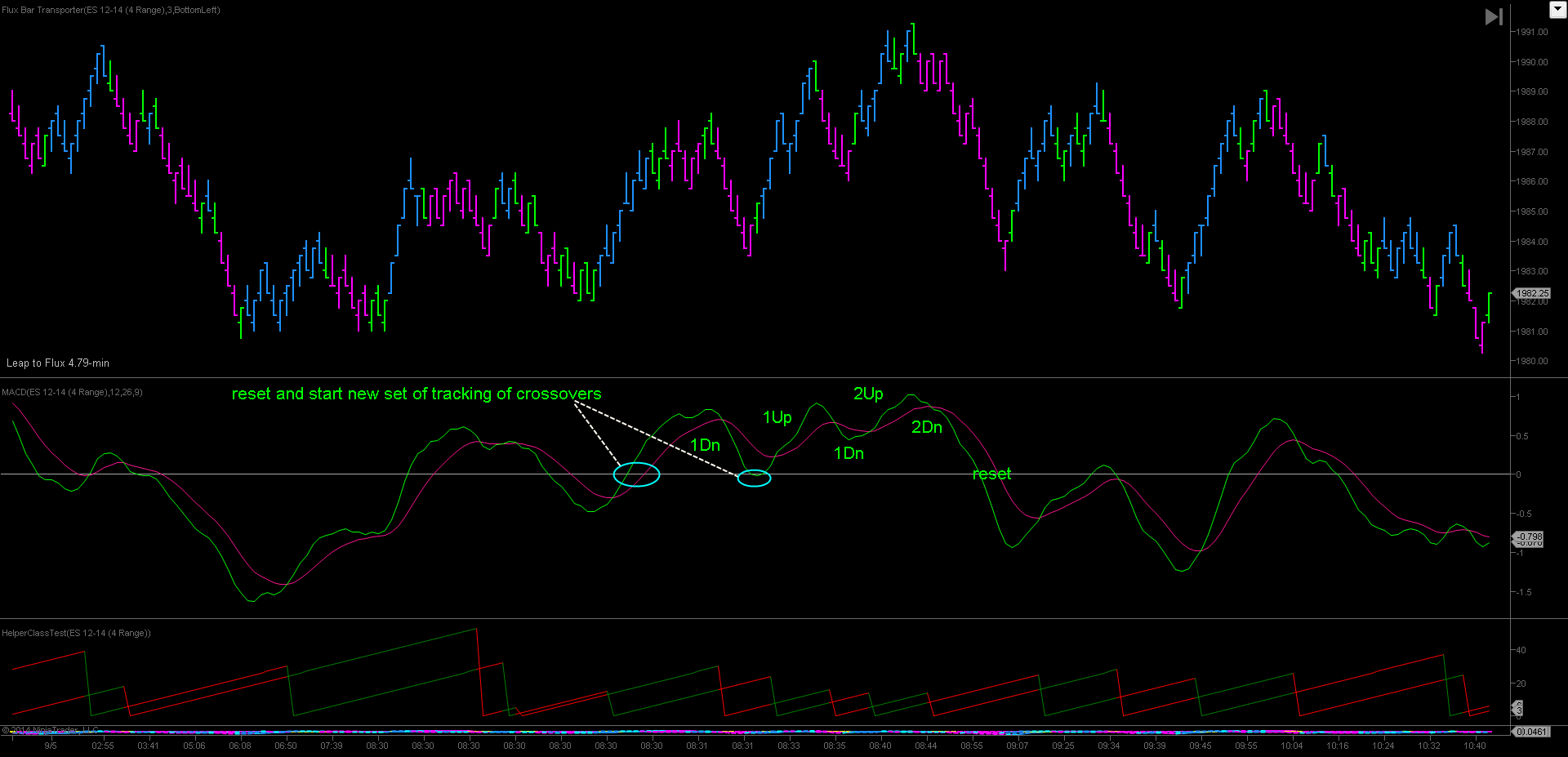Screen dimensions: 1568x757
Task: Click the 1990.00 price axis label
Action: [x=1533, y=62]
